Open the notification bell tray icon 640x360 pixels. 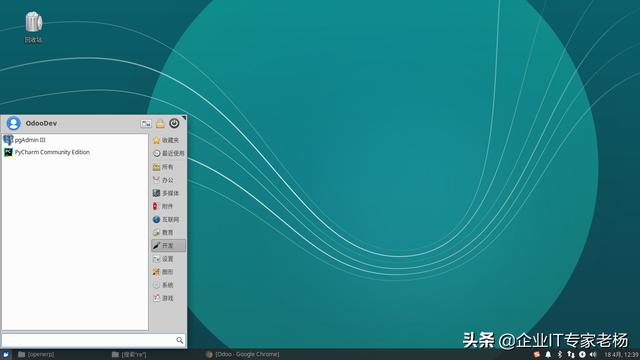coord(548,354)
